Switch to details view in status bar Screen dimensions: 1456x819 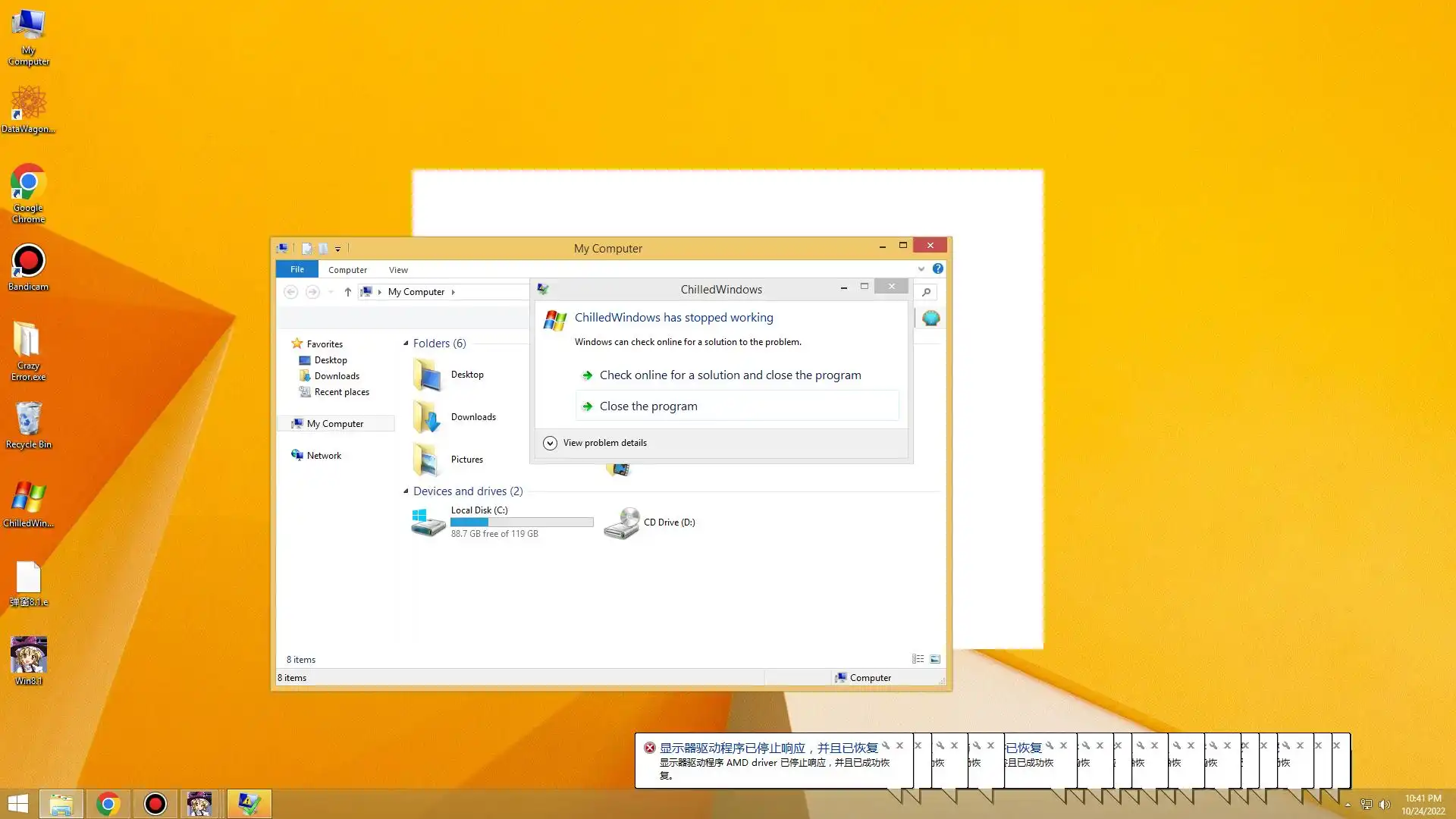click(x=918, y=659)
